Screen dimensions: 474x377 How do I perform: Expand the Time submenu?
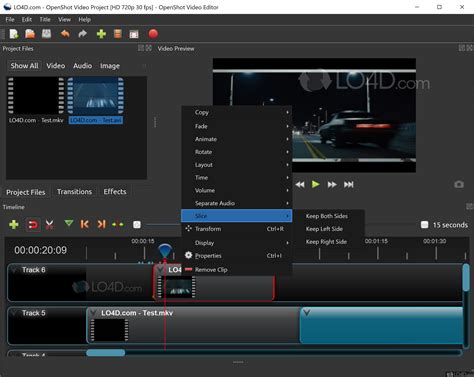click(237, 178)
